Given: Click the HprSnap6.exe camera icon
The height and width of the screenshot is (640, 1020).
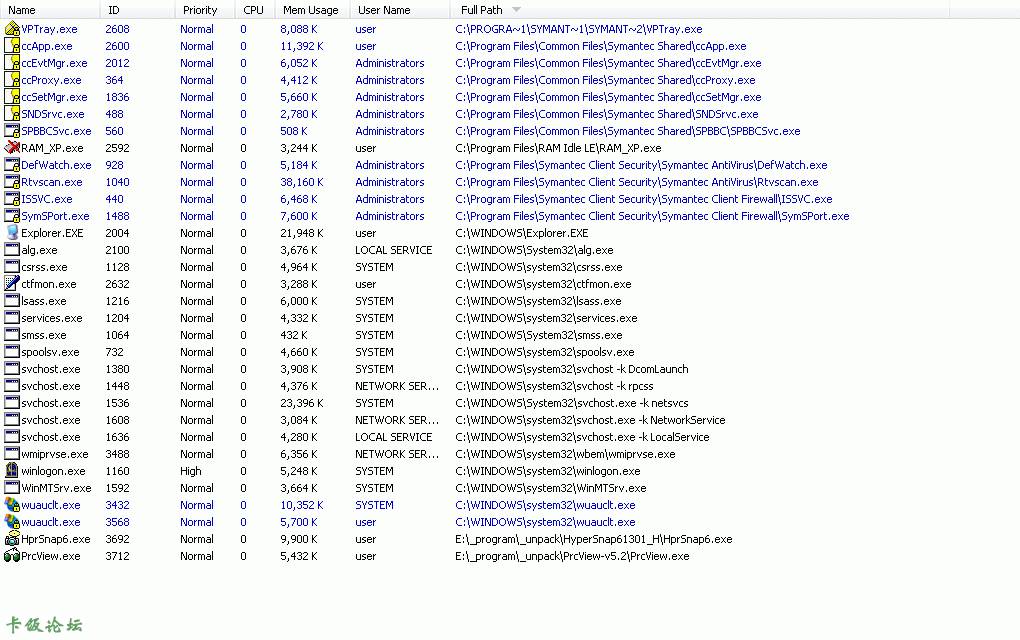Looking at the screenshot, I should click(12, 539).
